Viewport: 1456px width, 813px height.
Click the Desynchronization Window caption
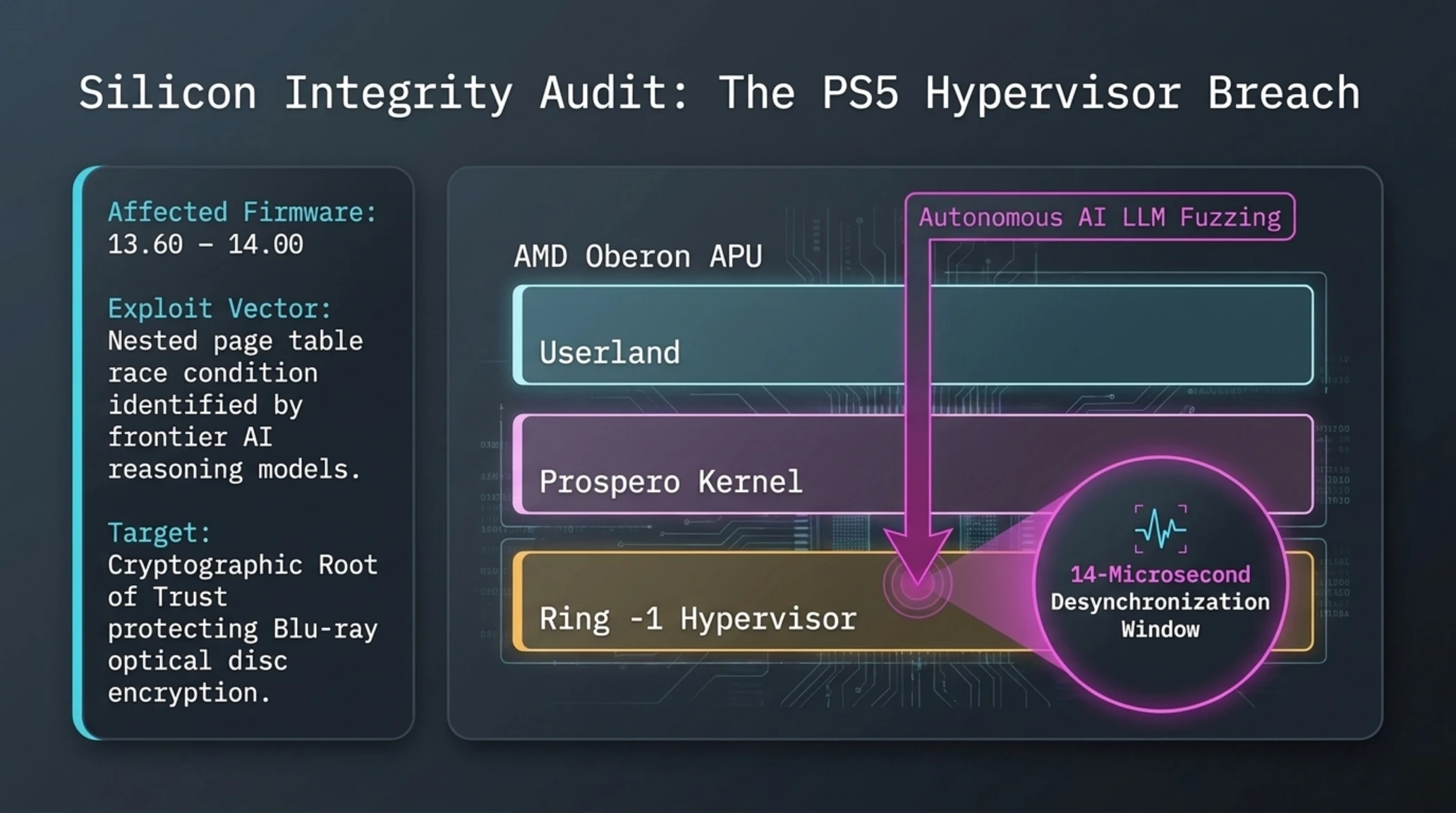pos(1160,615)
